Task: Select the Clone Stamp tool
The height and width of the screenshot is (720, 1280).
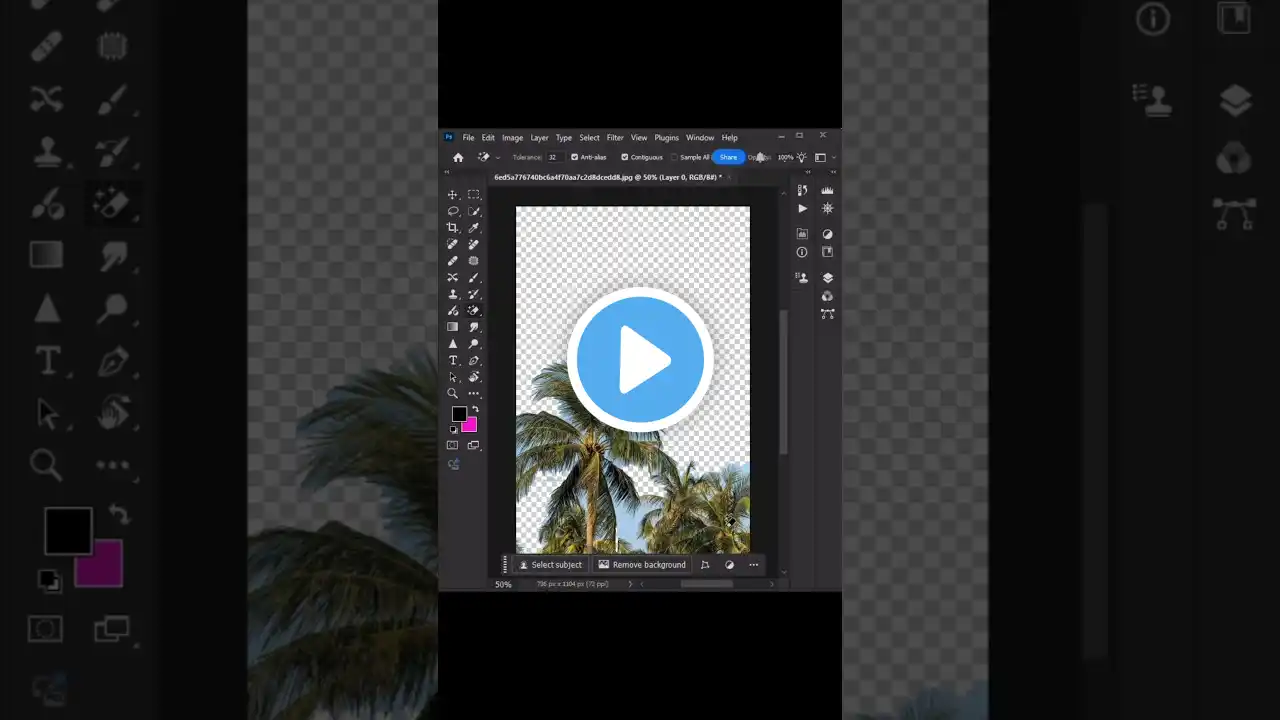Action: pyautogui.click(x=452, y=294)
